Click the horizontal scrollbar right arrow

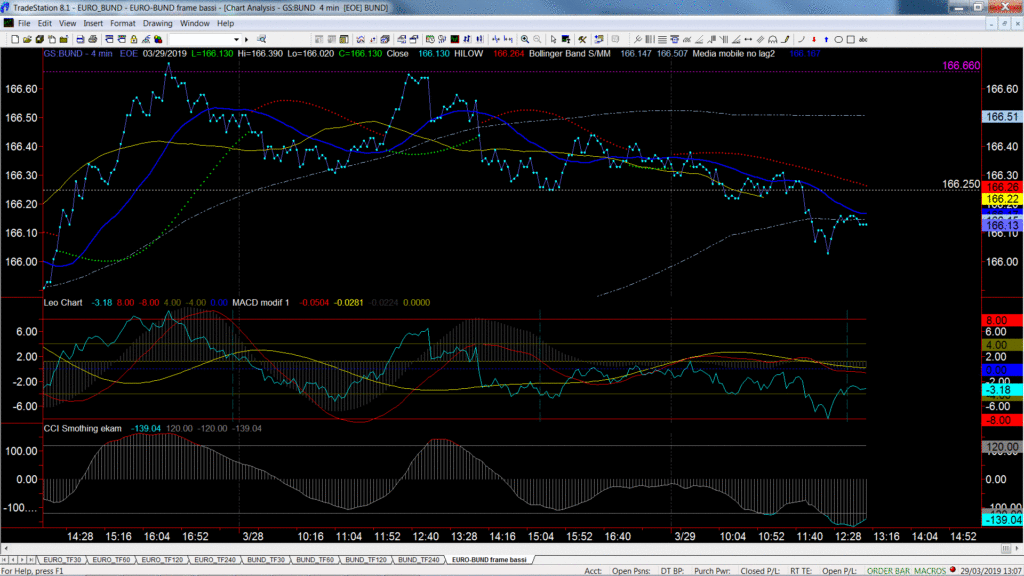1017,549
